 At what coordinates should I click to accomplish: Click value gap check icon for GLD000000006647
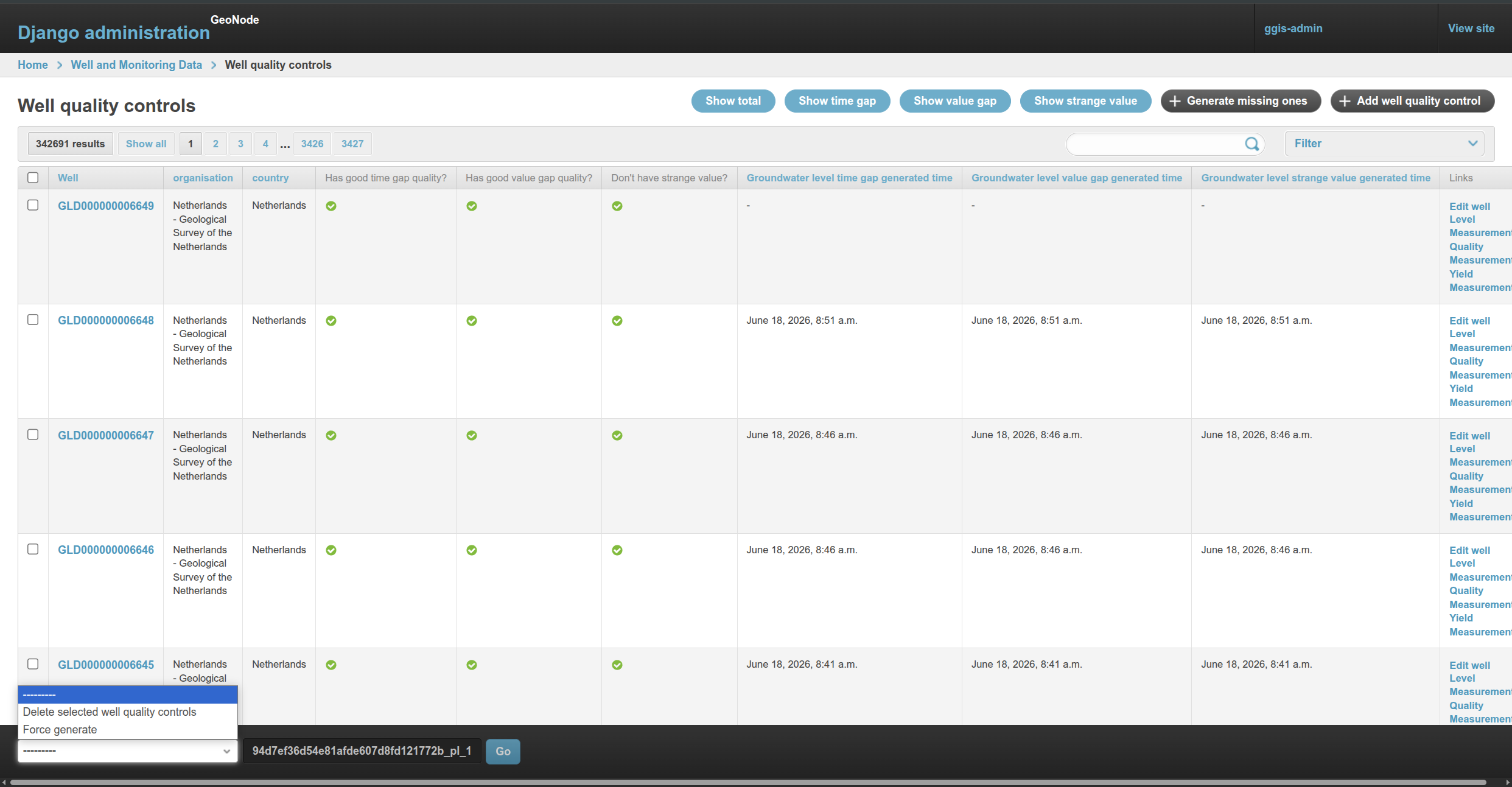tap(472, 436)
